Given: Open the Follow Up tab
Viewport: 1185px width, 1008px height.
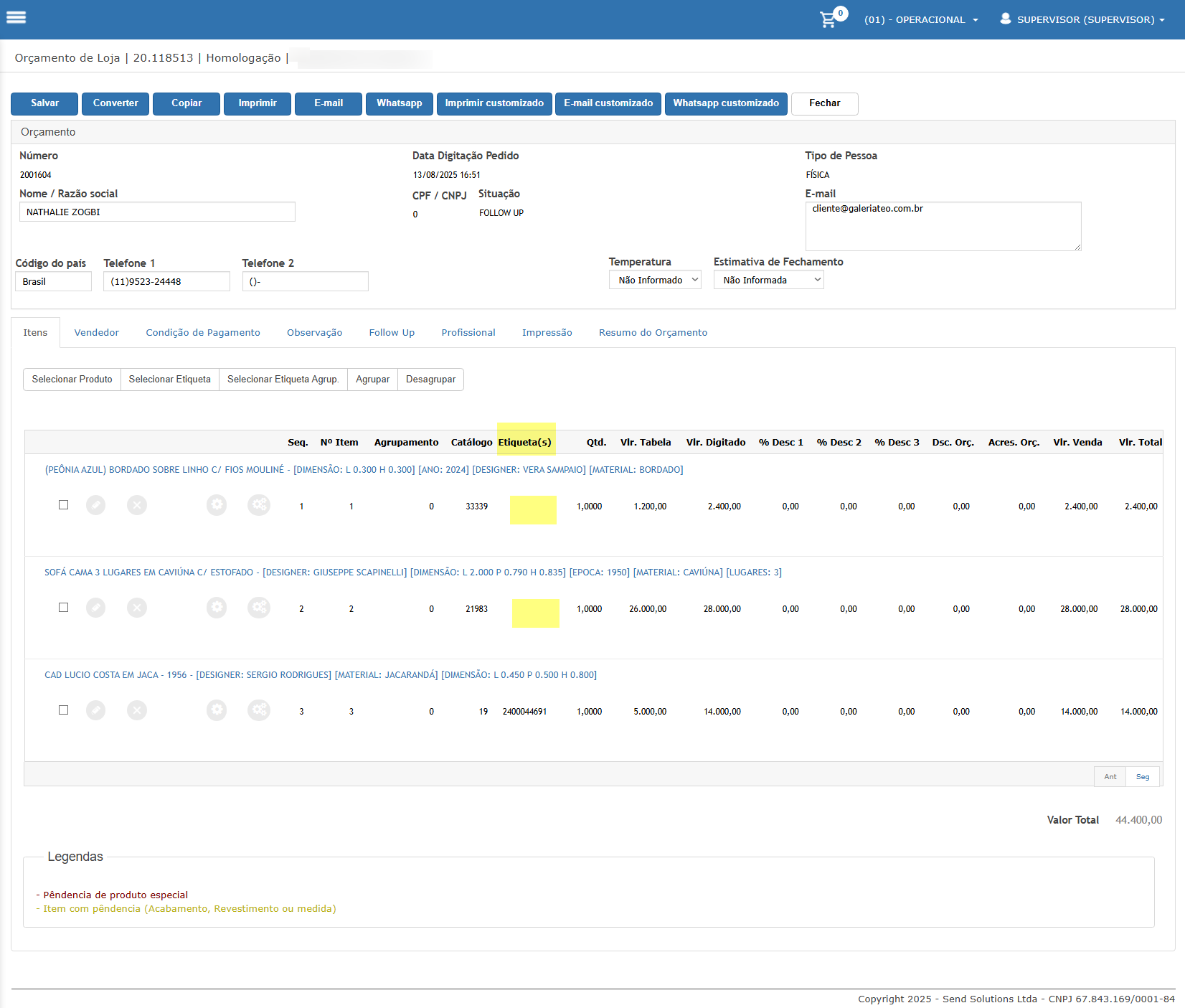Looking at the screenshot, I should (x=392, y=333).
